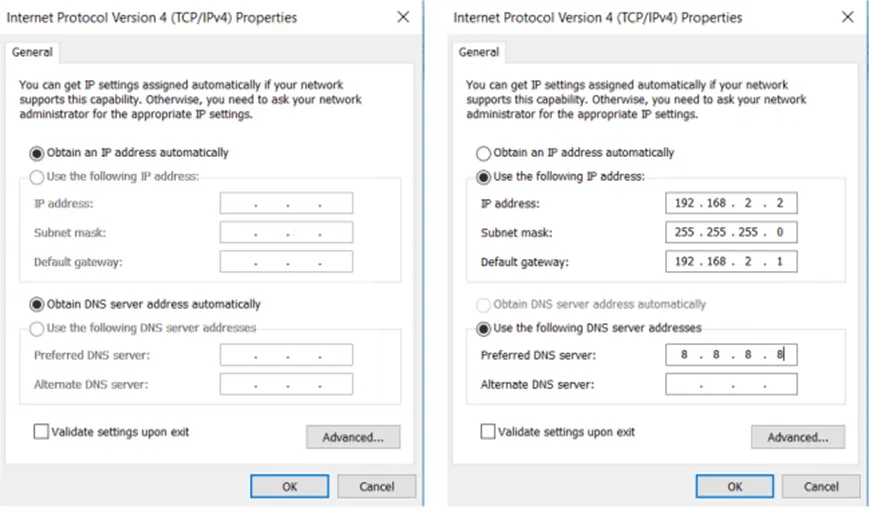Cancel the left dialog

point(377,487)
